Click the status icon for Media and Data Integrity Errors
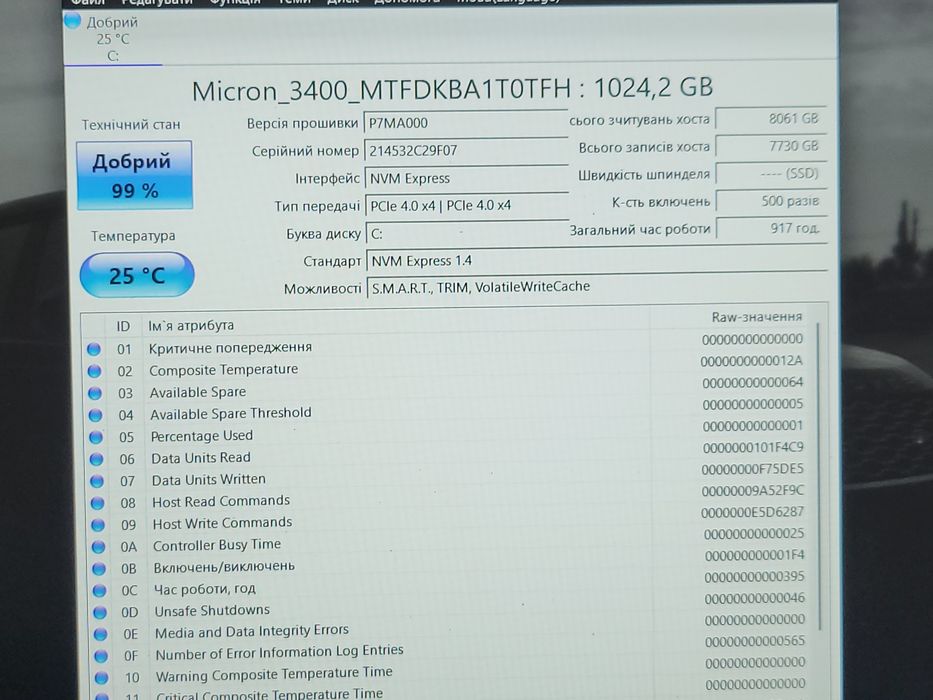Screen dimensions: 933x700 pos(101,634)
